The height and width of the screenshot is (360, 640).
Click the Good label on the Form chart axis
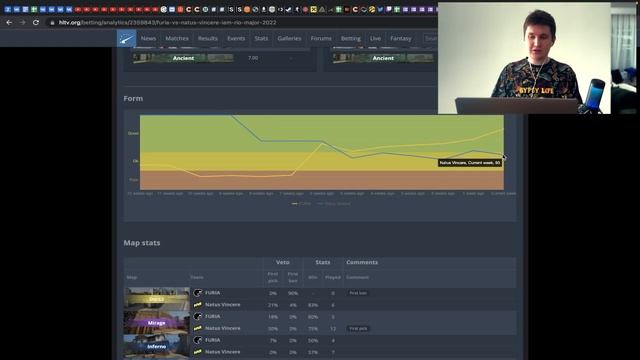point(133,133)
